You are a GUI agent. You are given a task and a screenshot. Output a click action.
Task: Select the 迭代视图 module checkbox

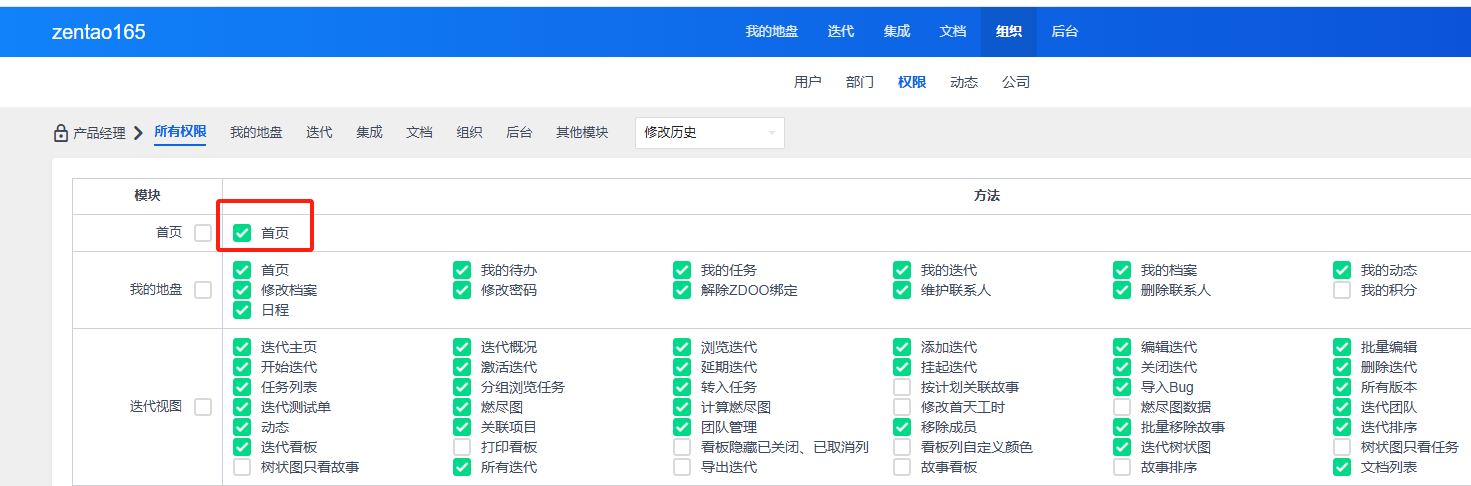[x=203, y=407]
